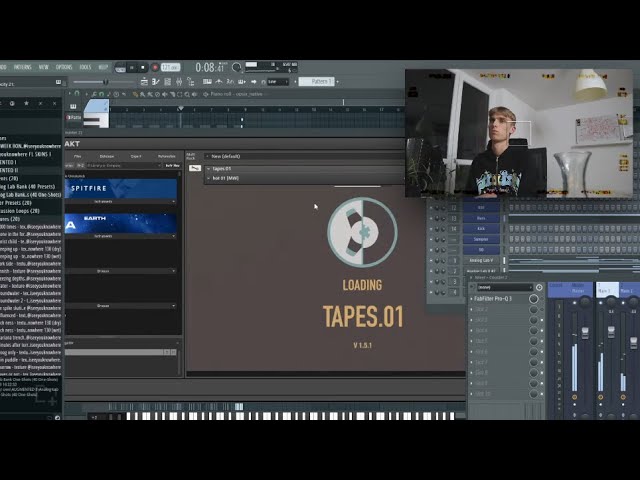Select the piano roll select tool

[x=180, y=94]
